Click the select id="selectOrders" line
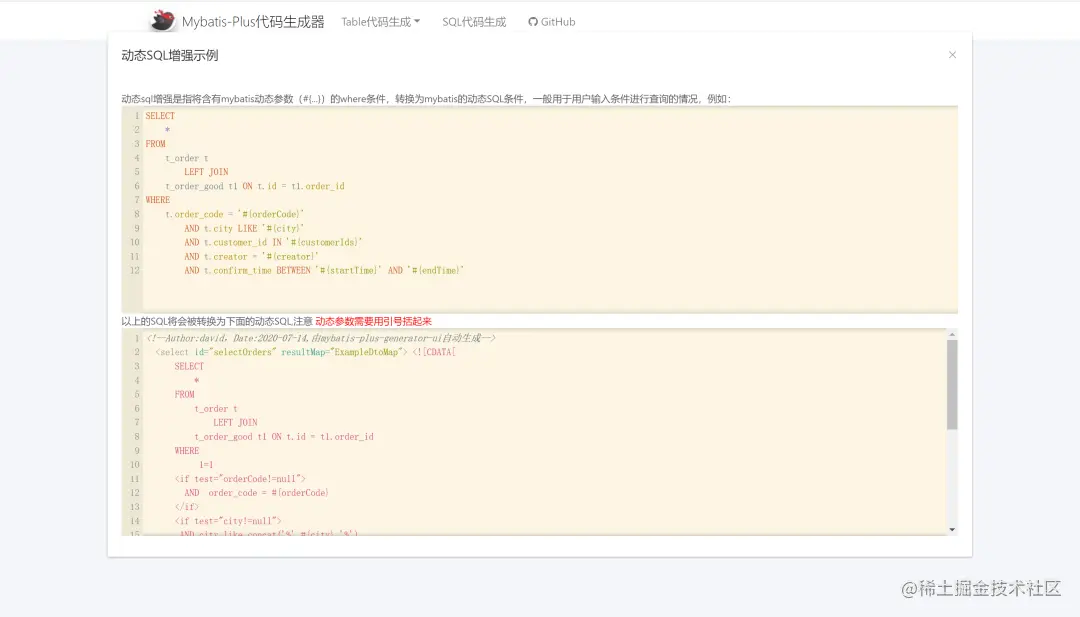The image size is (1080, 617). (x=305, y=352)
